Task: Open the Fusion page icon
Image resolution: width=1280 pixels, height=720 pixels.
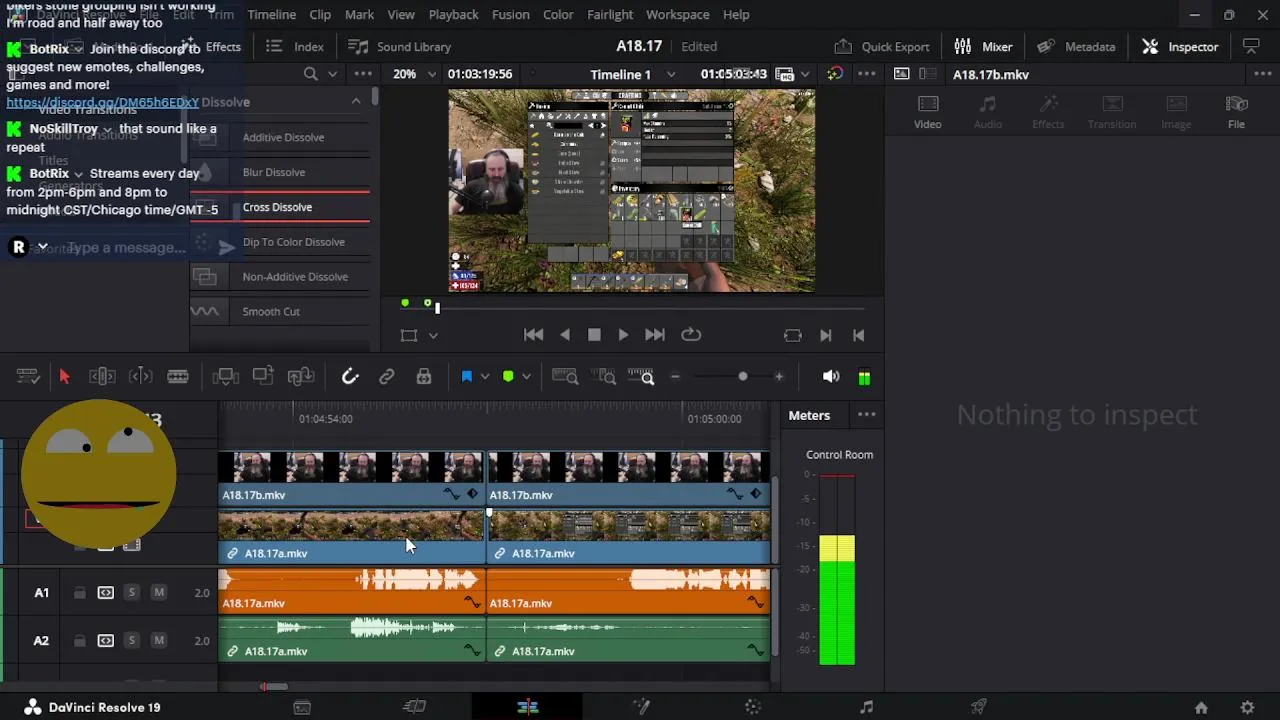Action: pyautogui.click(x=641, y=707)
